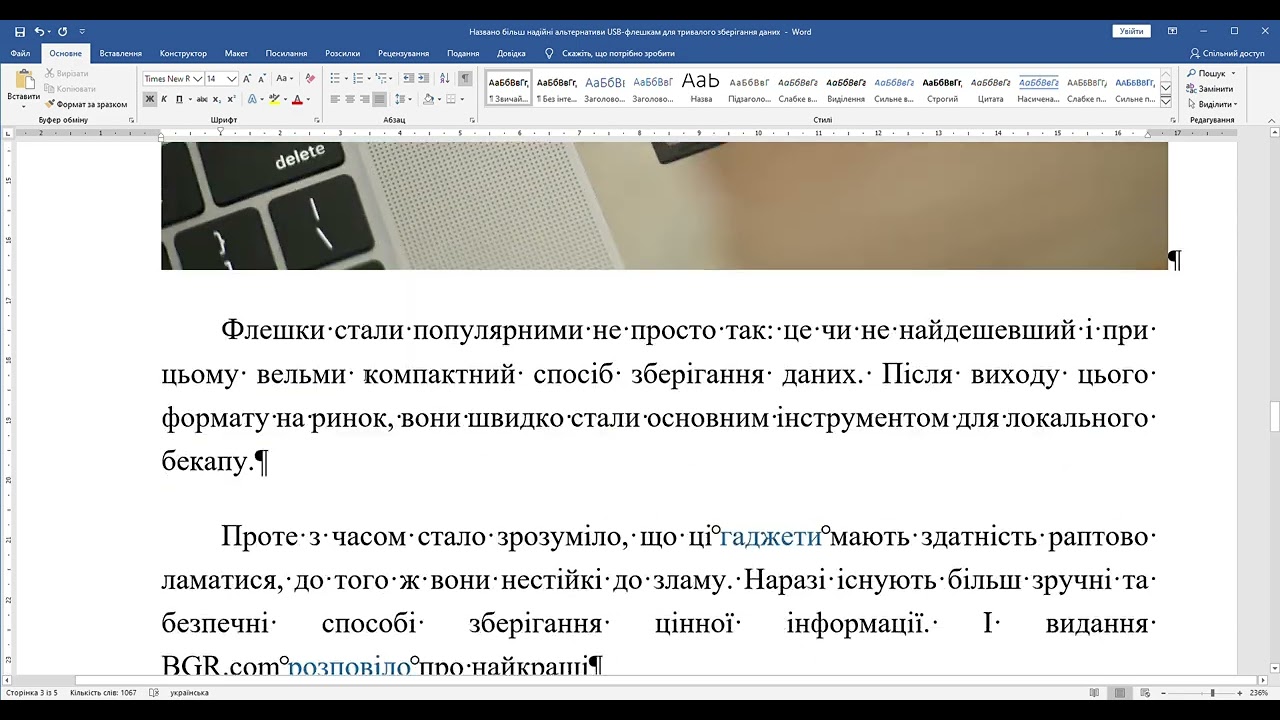Open the Aa change case menu

(x=284, y=79)
